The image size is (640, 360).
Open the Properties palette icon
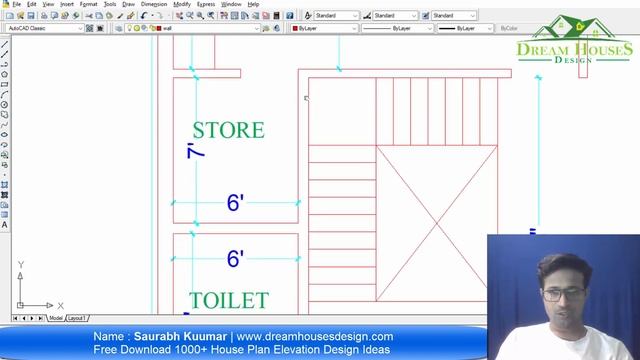click(224, 16)
